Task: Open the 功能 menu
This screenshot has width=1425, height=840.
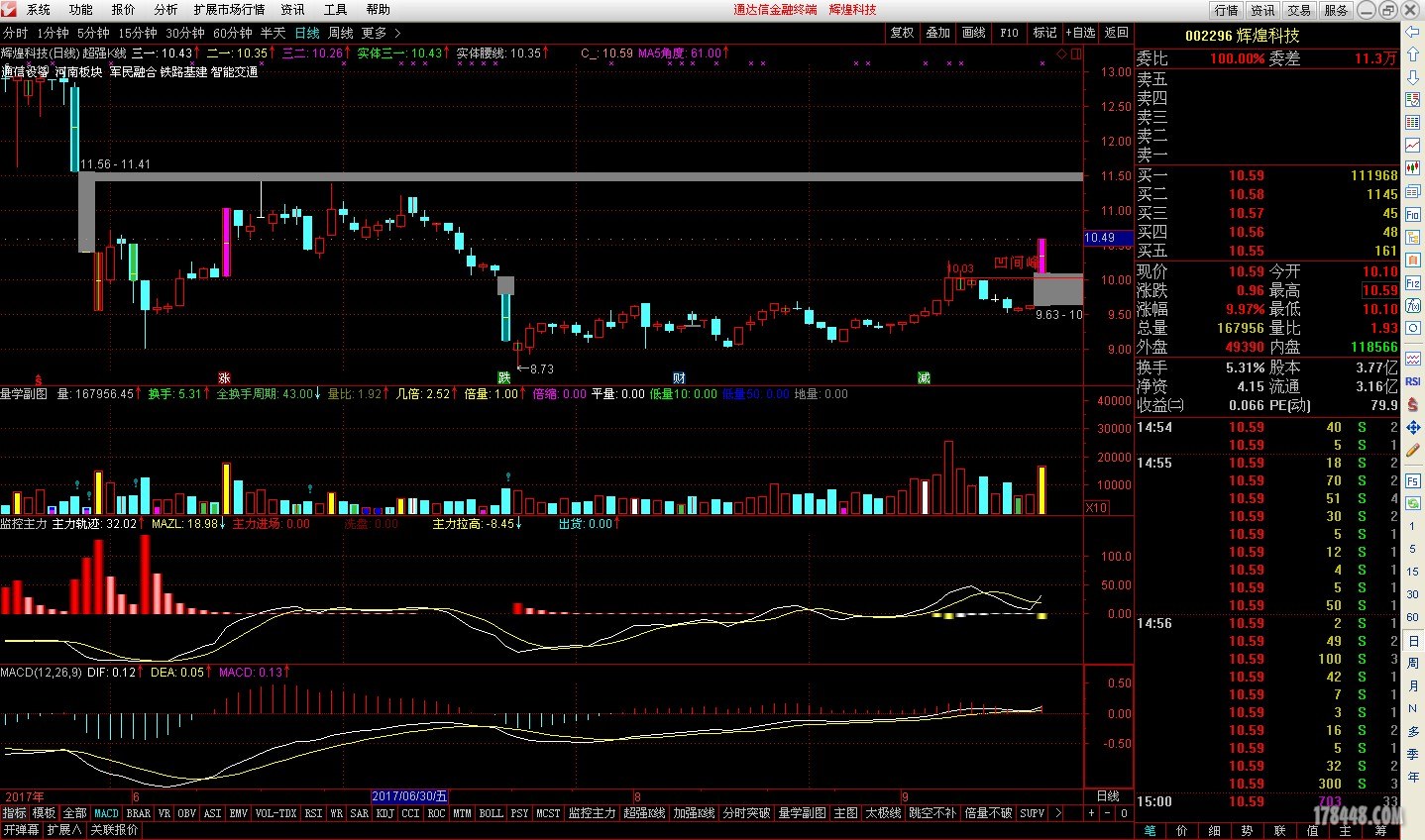Action: [x=80, y=10]
